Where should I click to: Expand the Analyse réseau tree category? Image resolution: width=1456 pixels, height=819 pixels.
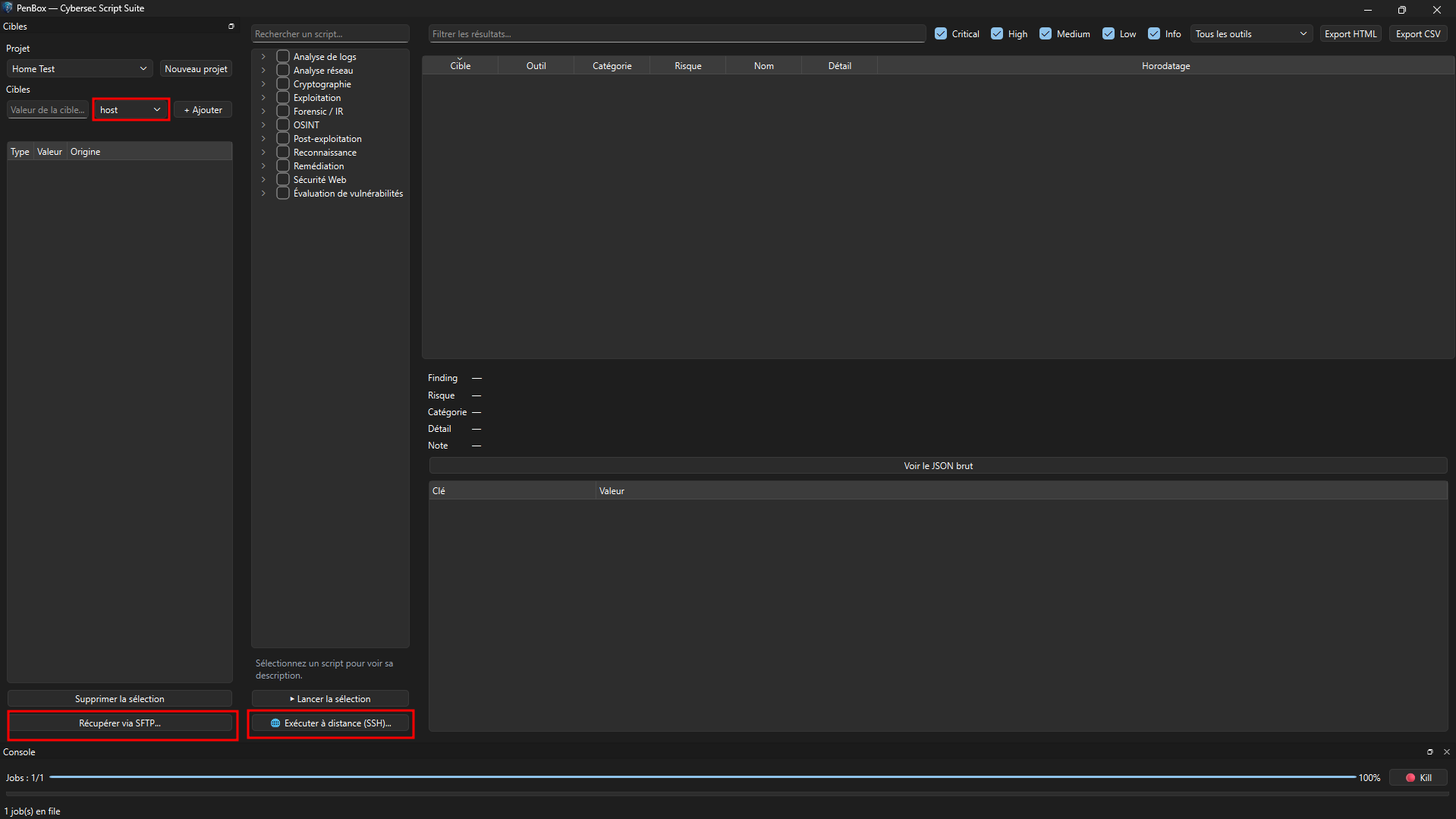point(263,70)
